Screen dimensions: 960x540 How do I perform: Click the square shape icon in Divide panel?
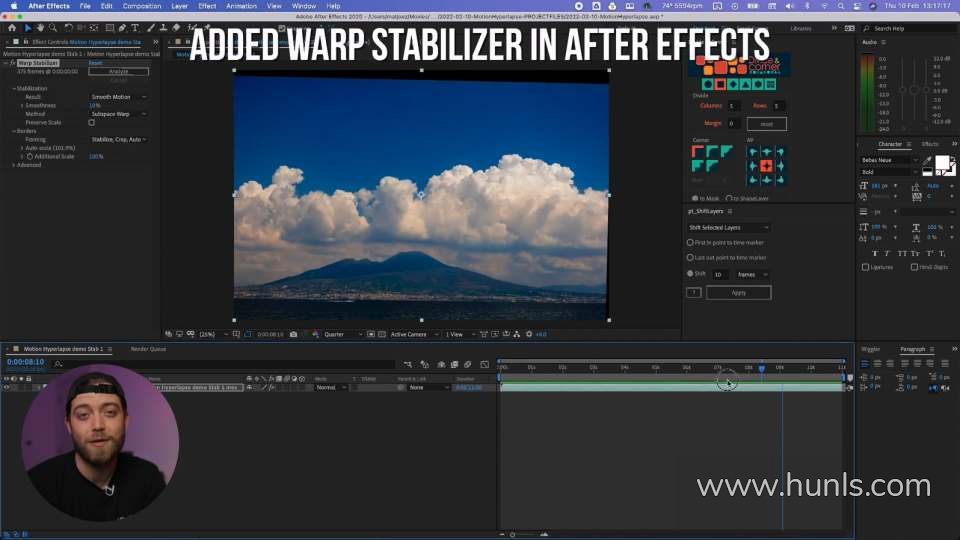pos(721,84)
